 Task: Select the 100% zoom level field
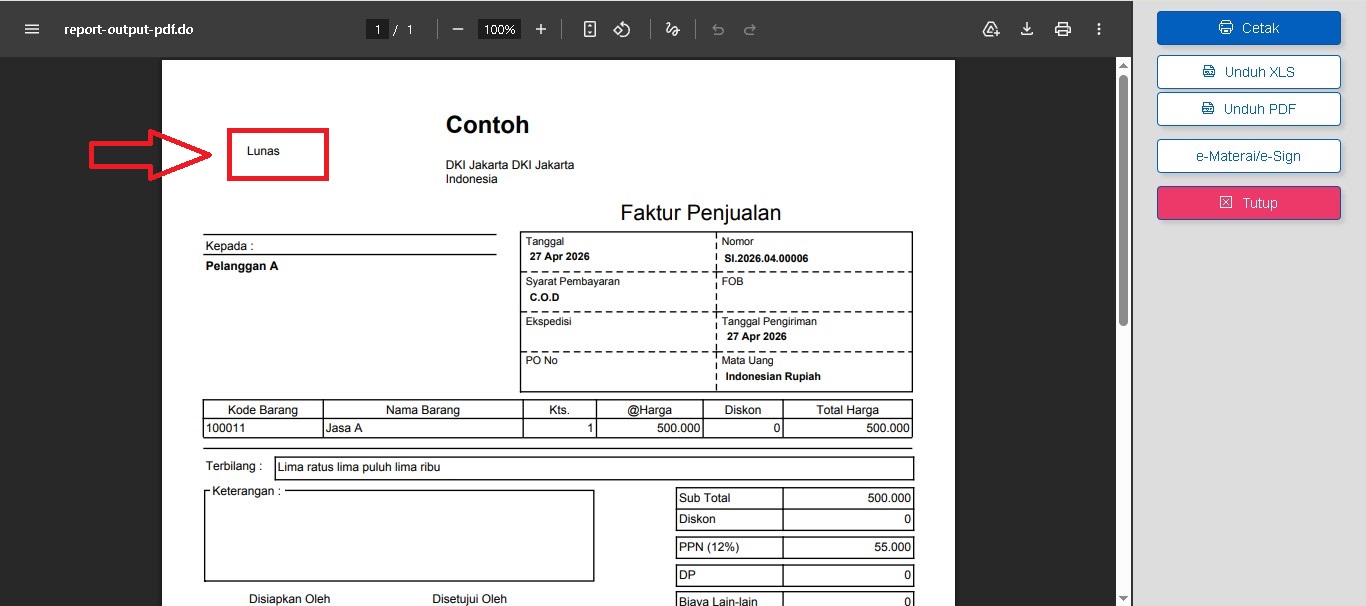coord(499,29)
